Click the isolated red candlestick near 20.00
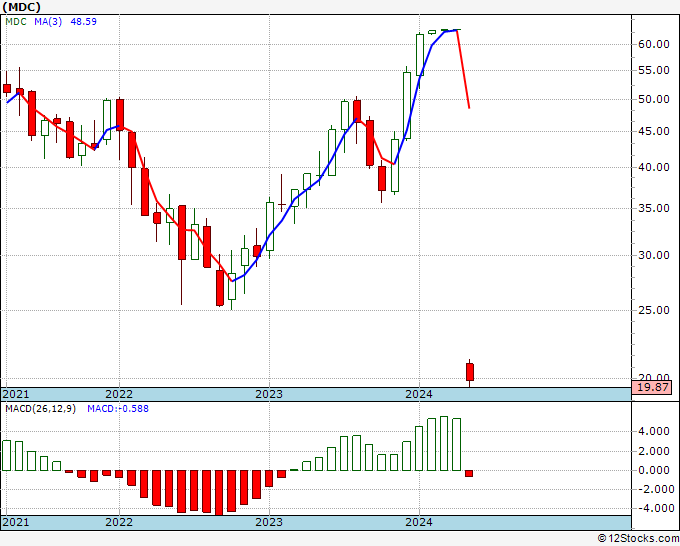This screenshot has height=546, width=680. pos(470,372)
